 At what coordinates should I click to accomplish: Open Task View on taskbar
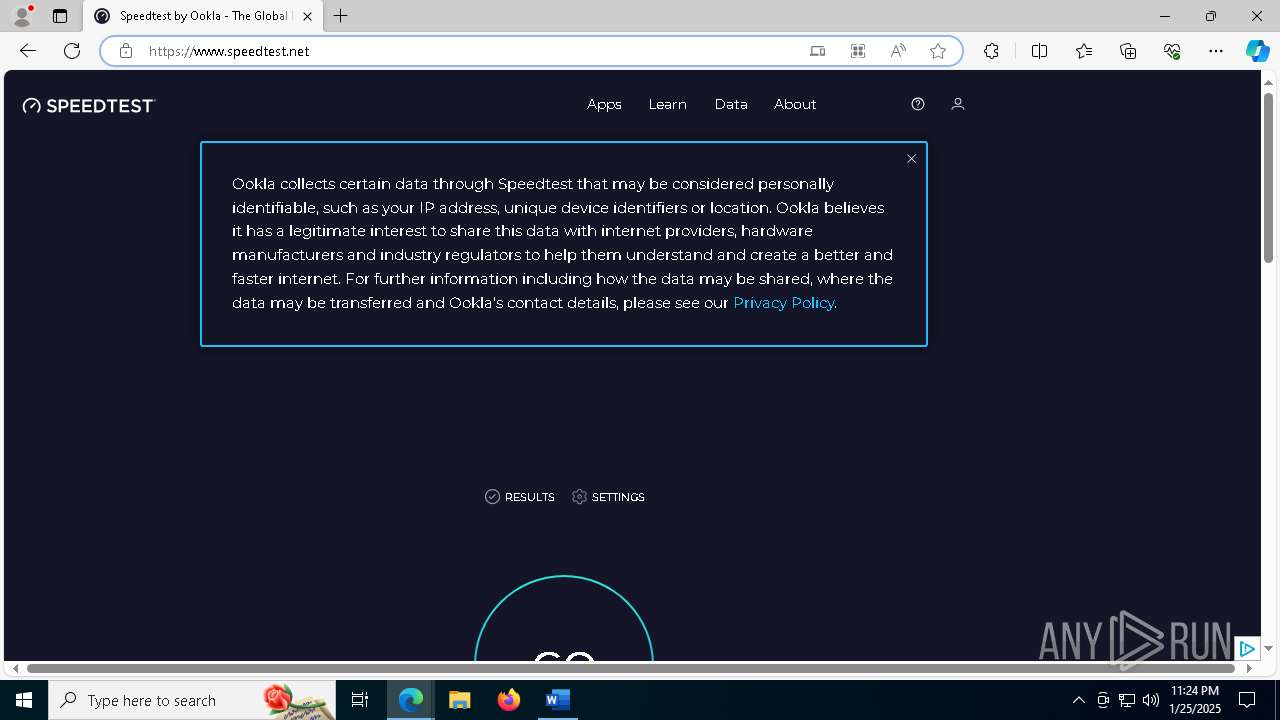(360, 700)
